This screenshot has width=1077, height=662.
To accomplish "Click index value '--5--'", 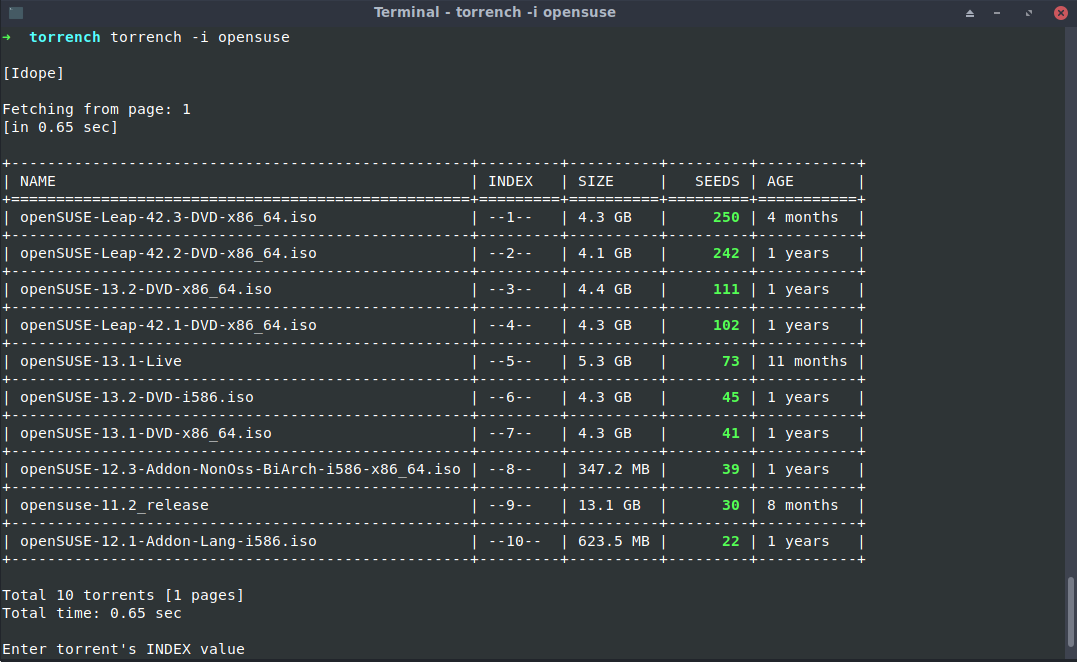I will click(510, 361).
